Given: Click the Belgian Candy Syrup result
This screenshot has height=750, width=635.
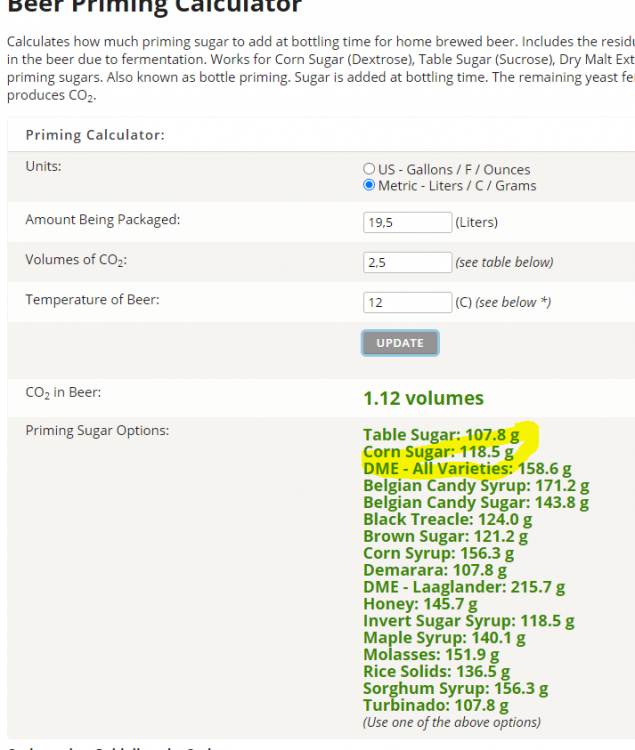Looking at the screenshot, I should [476, 486].
